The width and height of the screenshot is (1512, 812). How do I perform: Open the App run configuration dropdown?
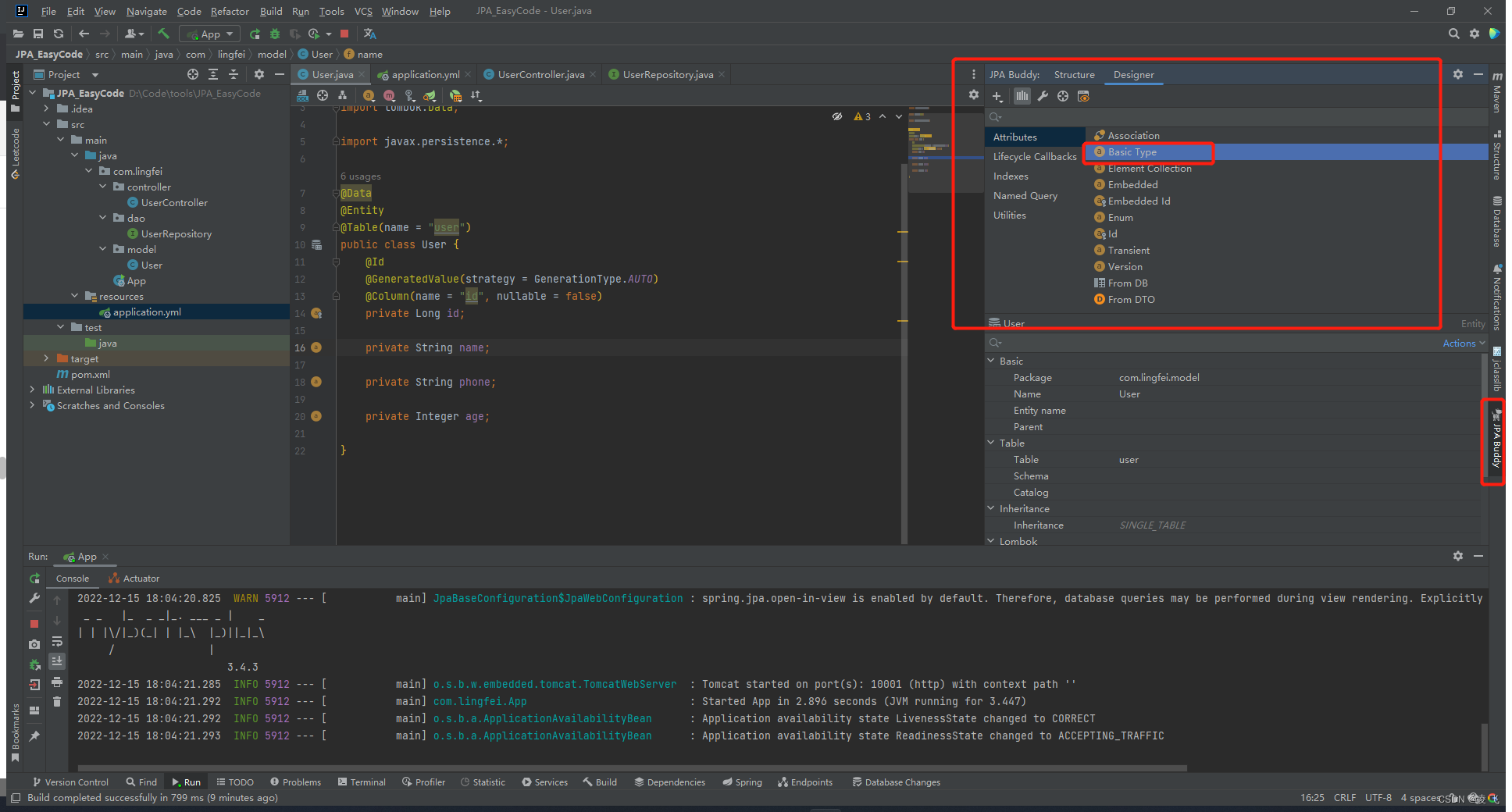pos(209,34)
